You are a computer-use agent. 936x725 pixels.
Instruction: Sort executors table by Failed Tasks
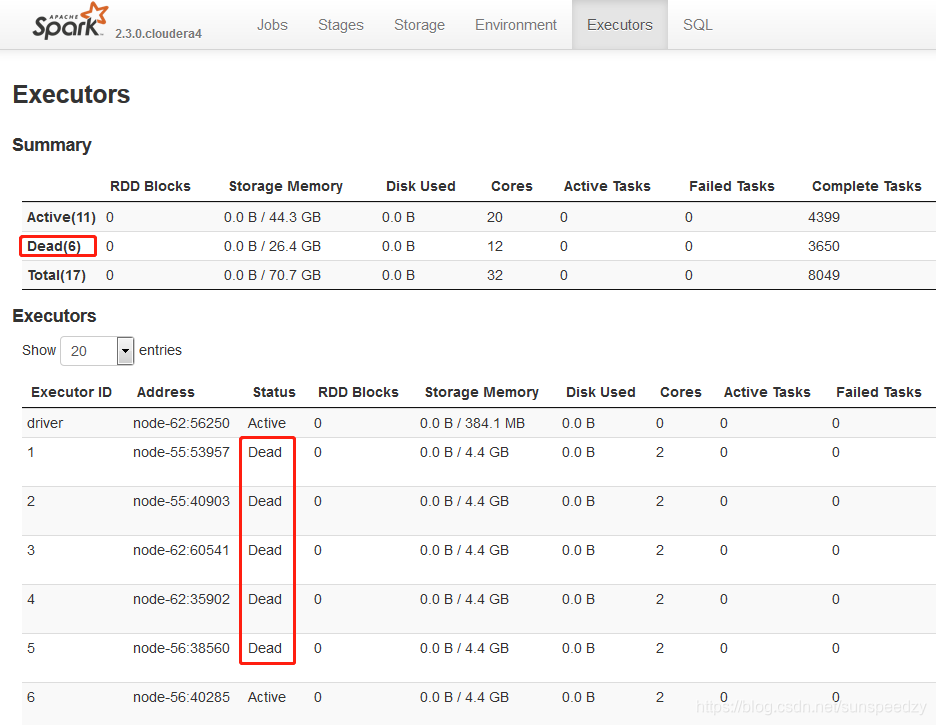point(879,392)
